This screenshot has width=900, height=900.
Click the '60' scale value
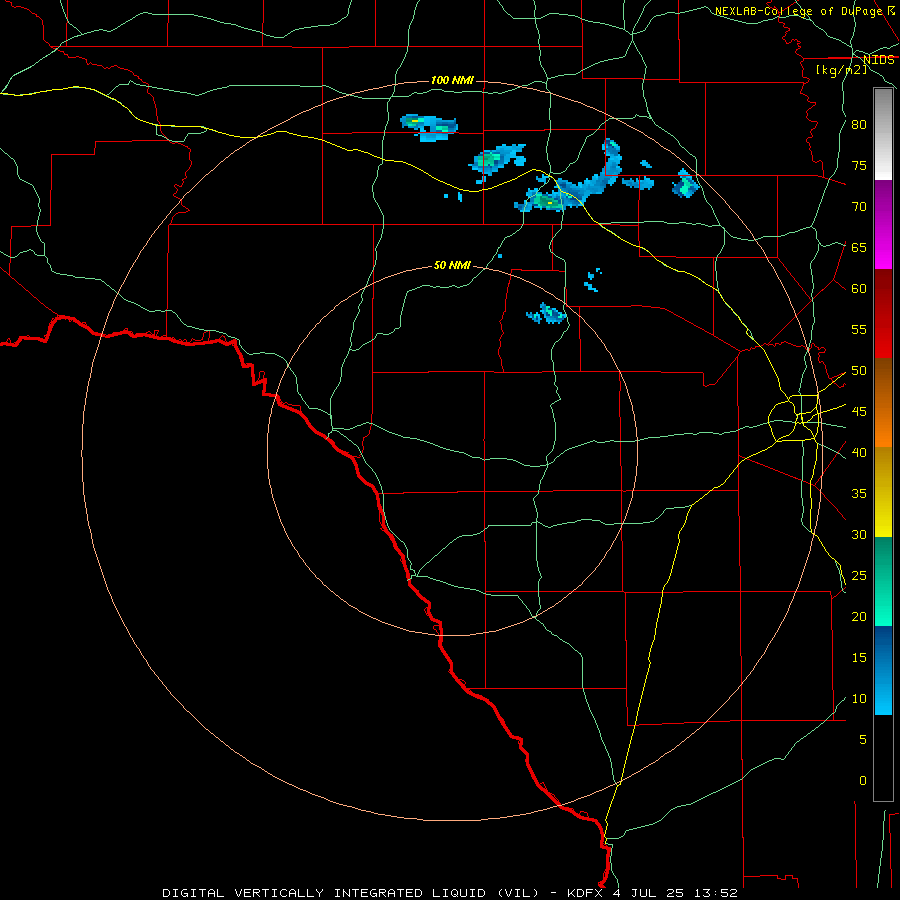coord(859,289)
